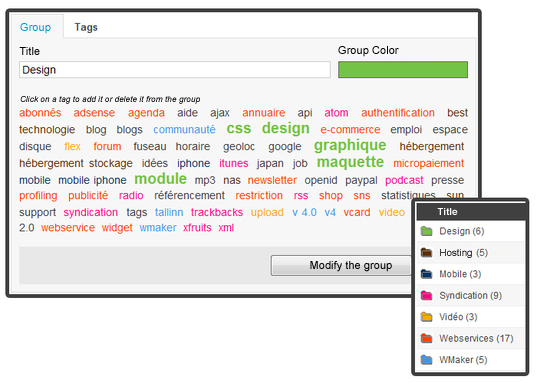Viewport: 537px width, 383px height.
Task: Click the annuaire tag
Action: coord(264,113)
